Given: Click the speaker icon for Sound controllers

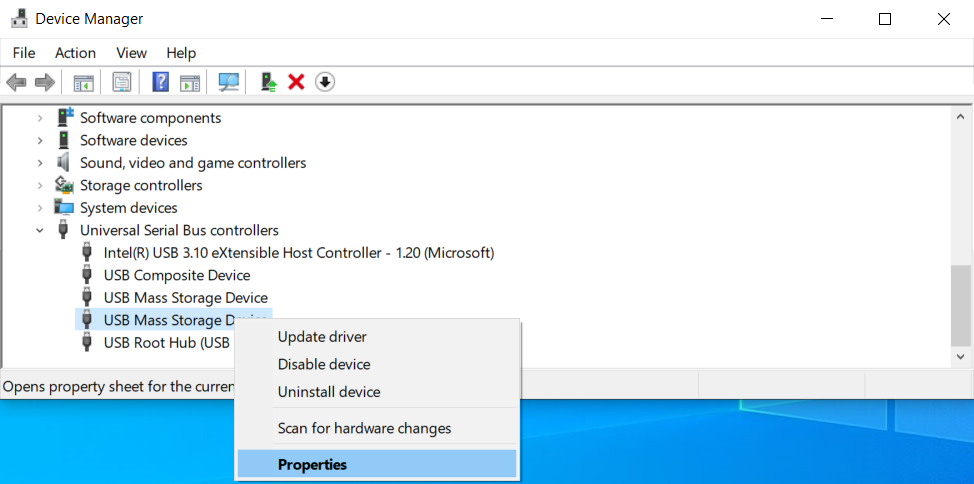Looking at the screenshot, I should (63, 163).
